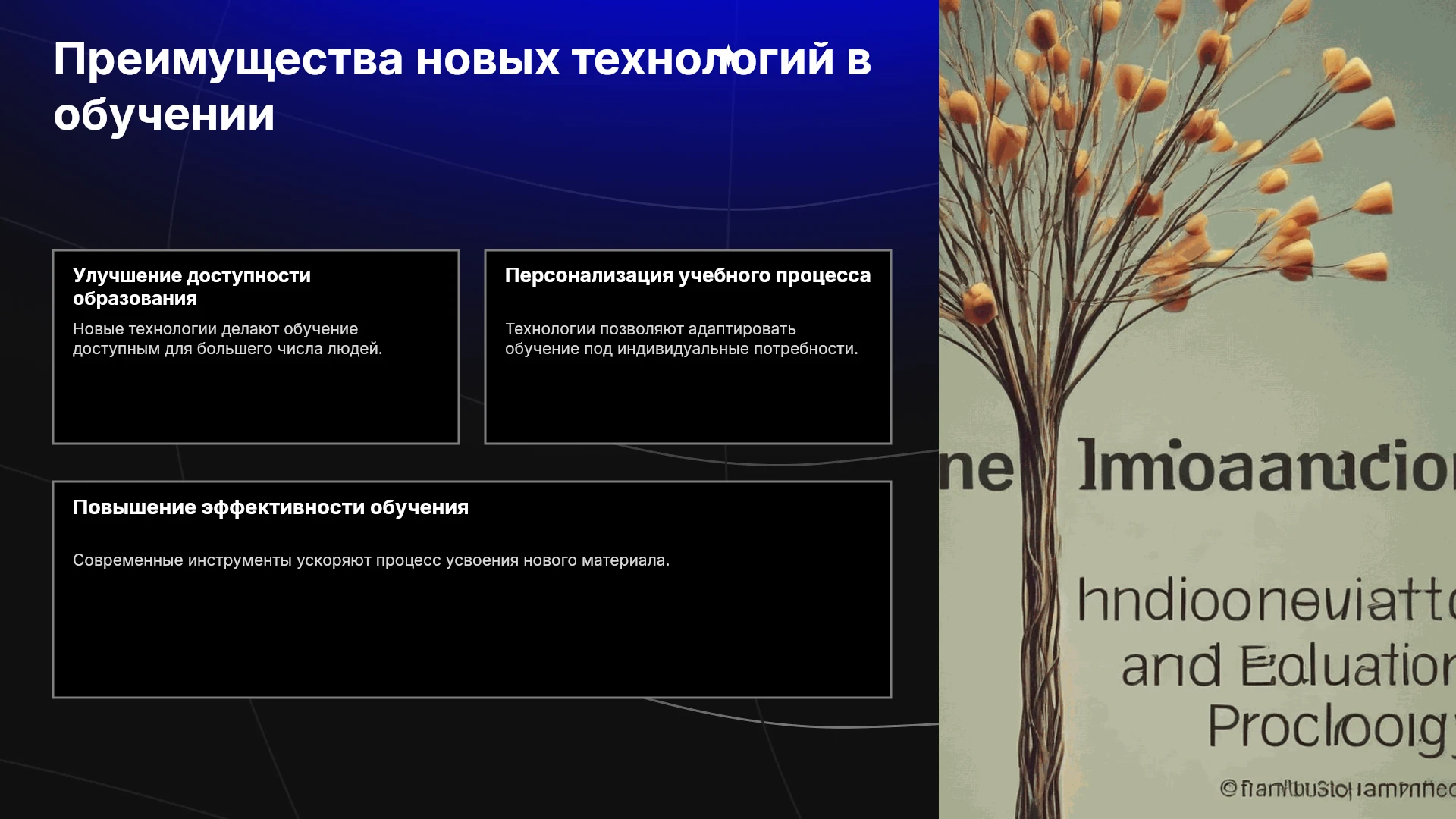
Task: Click the empty lower area of the second card
Action: click(x=688, y=402)
